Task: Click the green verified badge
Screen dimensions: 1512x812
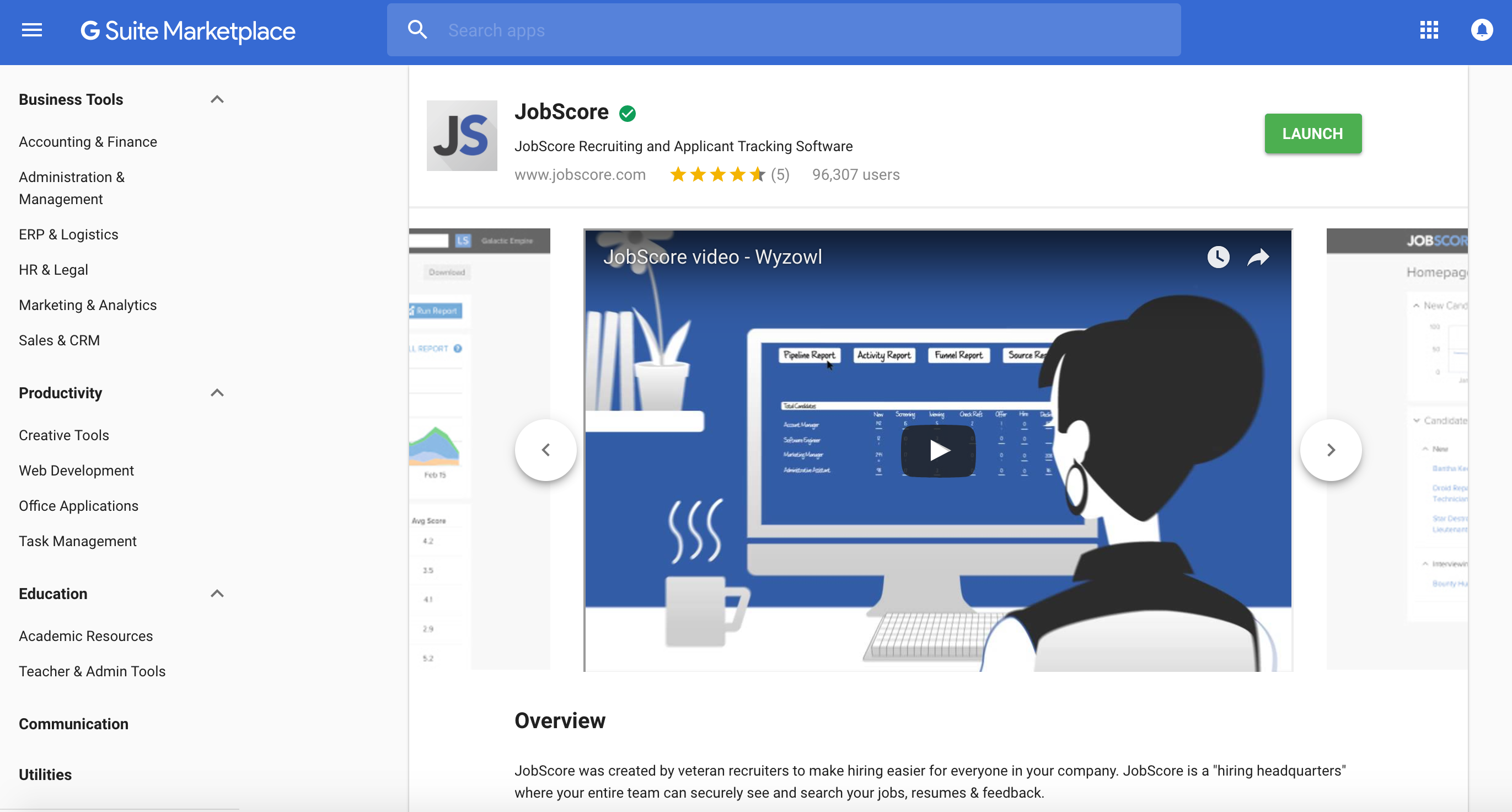Action: pyautogui.click(x=627, y=113)
